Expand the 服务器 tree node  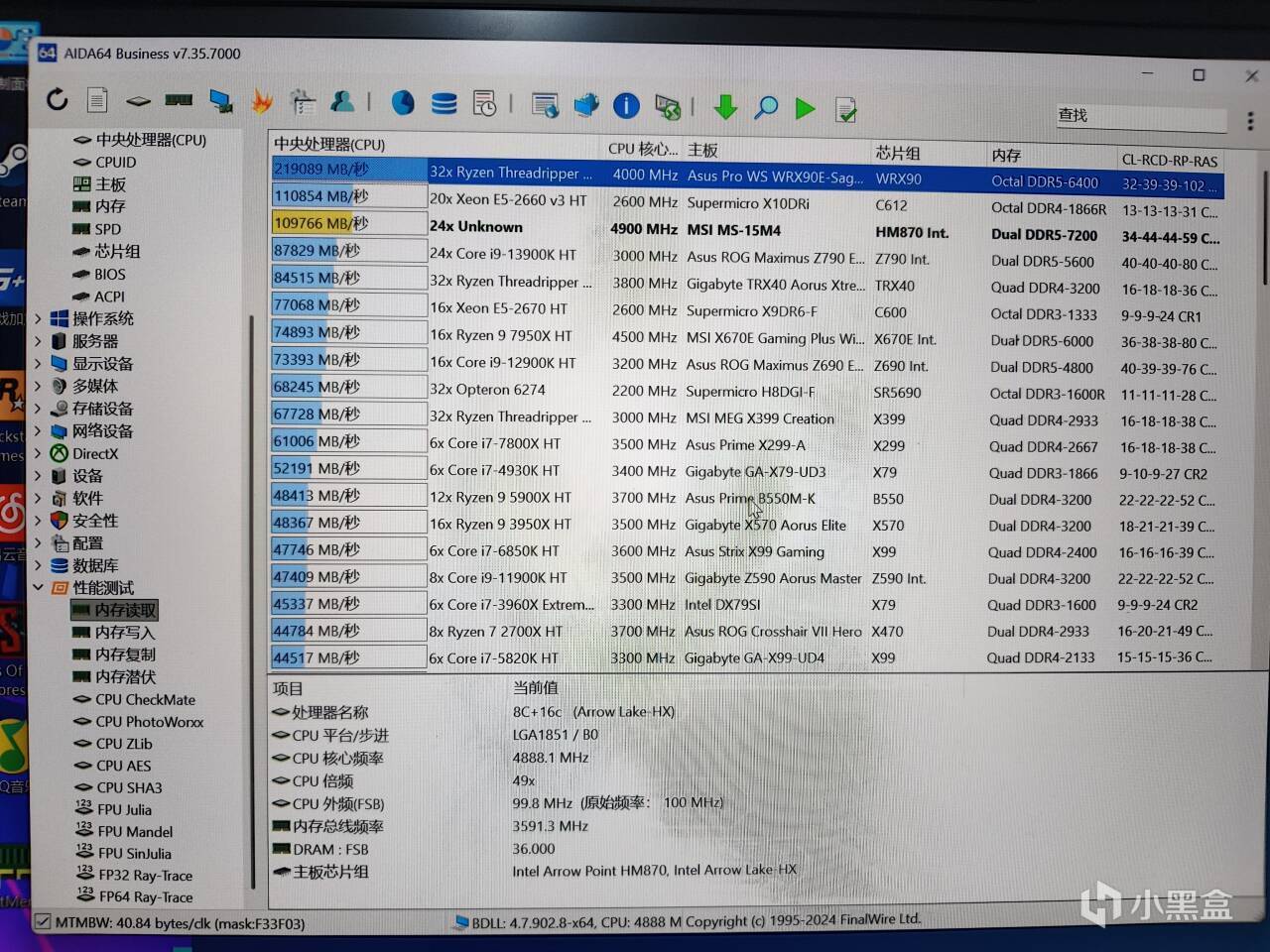39,341
